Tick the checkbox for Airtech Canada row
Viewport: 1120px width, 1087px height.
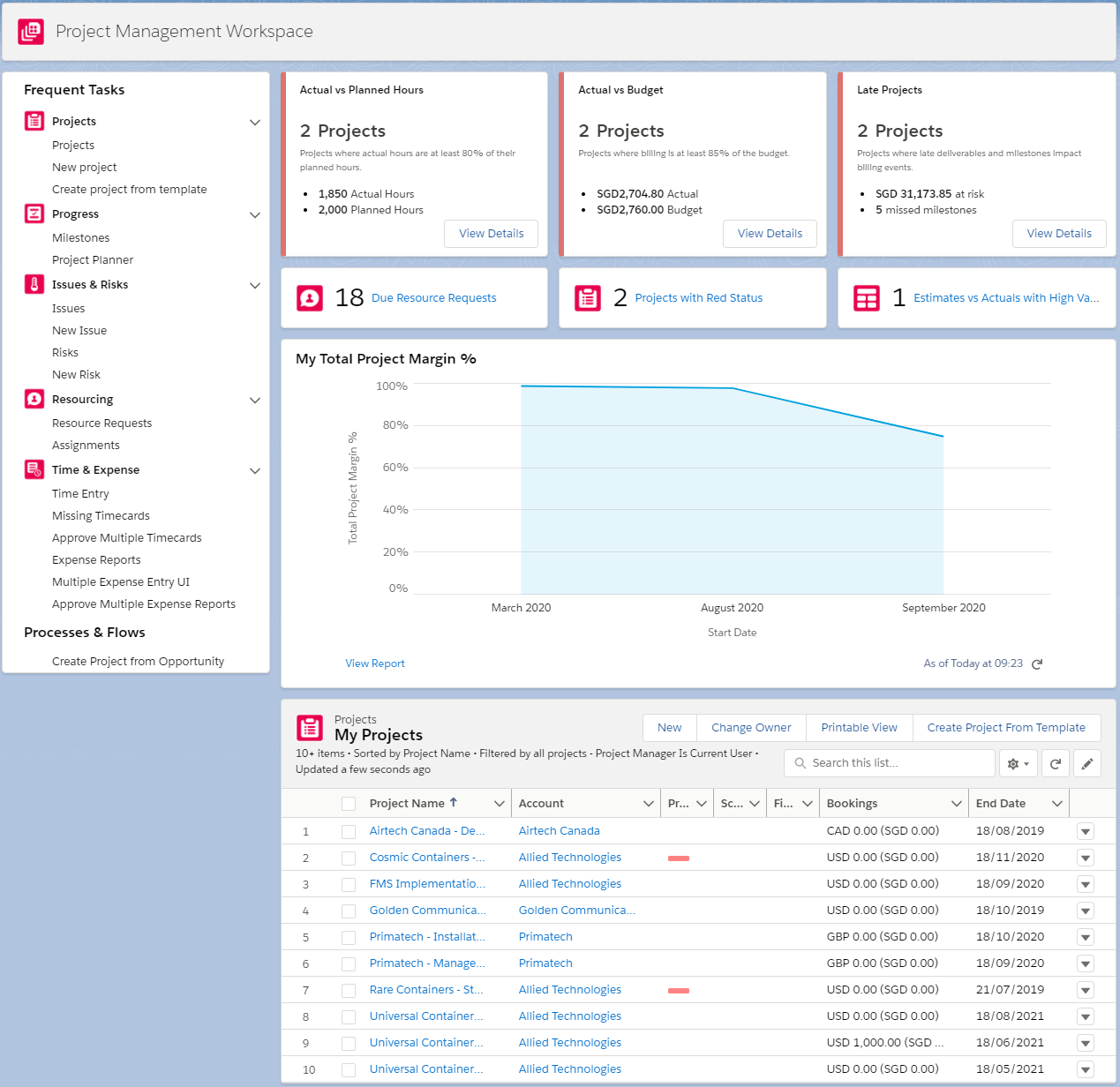coord(349,831)
